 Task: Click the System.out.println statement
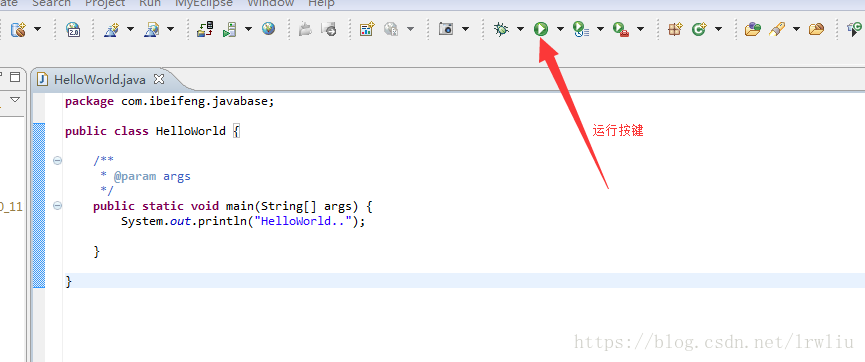pos(243,222)
